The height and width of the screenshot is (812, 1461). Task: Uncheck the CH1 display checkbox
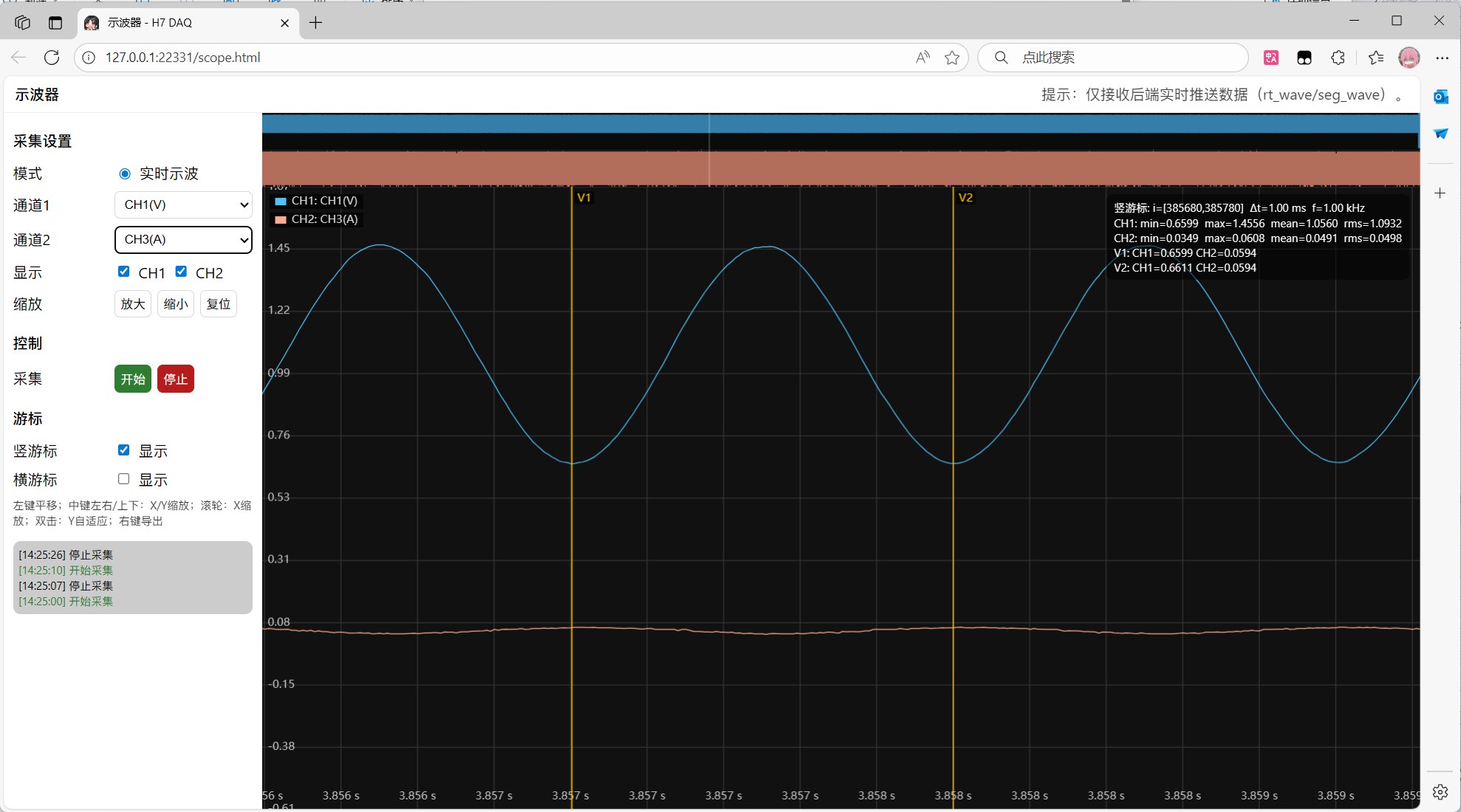tap(124, 272)
